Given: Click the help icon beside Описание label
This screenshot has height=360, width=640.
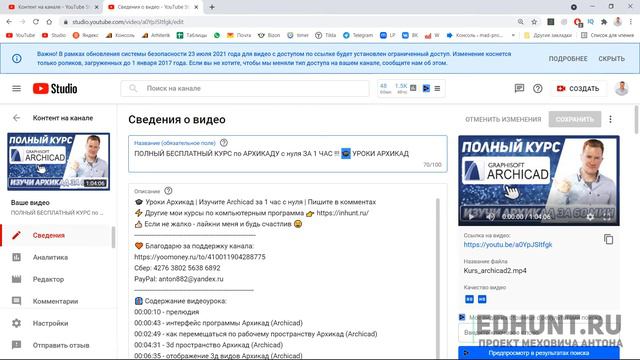Looking at the screenshot, I should 168,191.
